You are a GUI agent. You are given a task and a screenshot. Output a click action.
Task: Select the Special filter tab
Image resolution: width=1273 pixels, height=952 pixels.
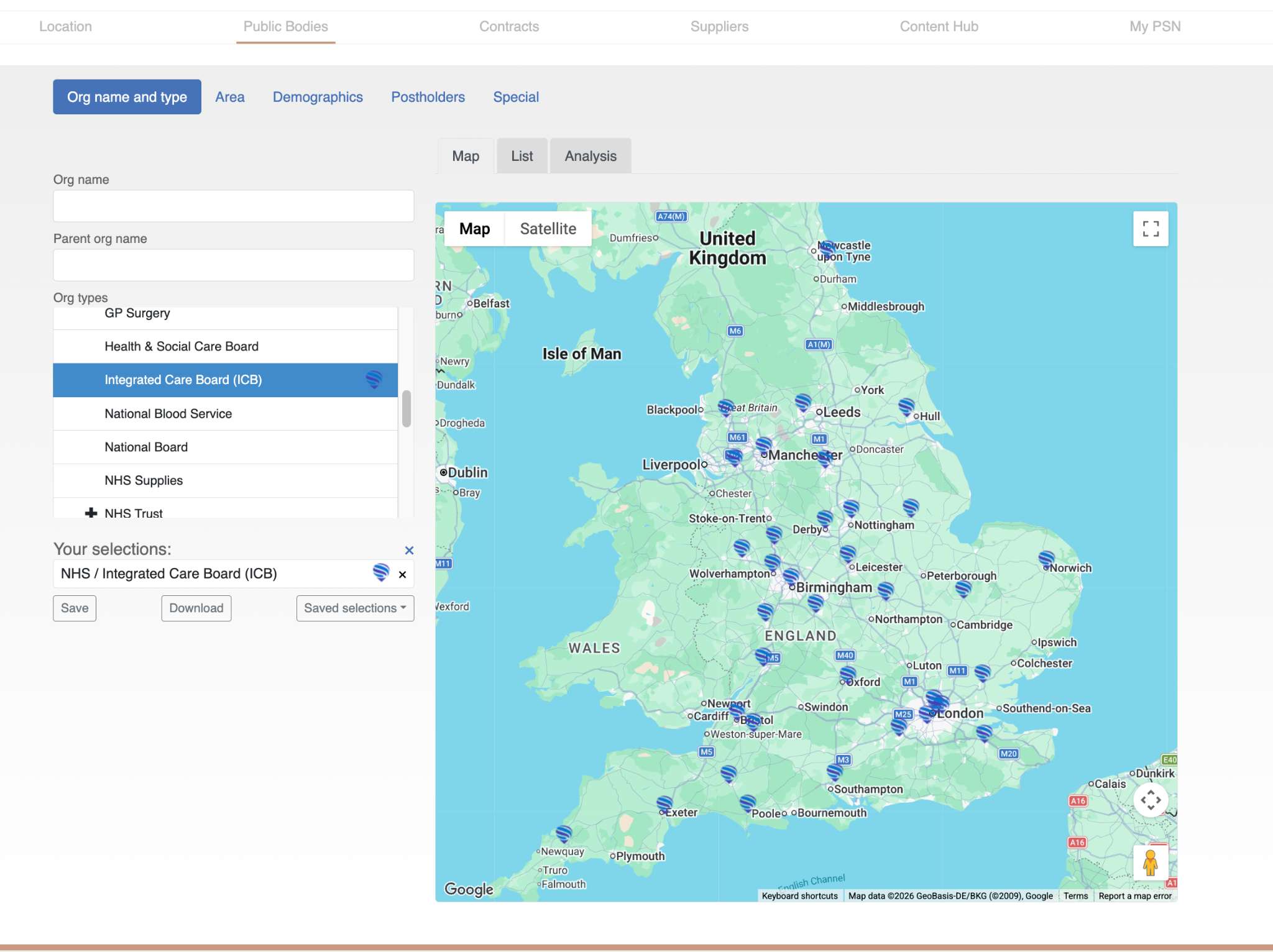click(x=516, y=97)
